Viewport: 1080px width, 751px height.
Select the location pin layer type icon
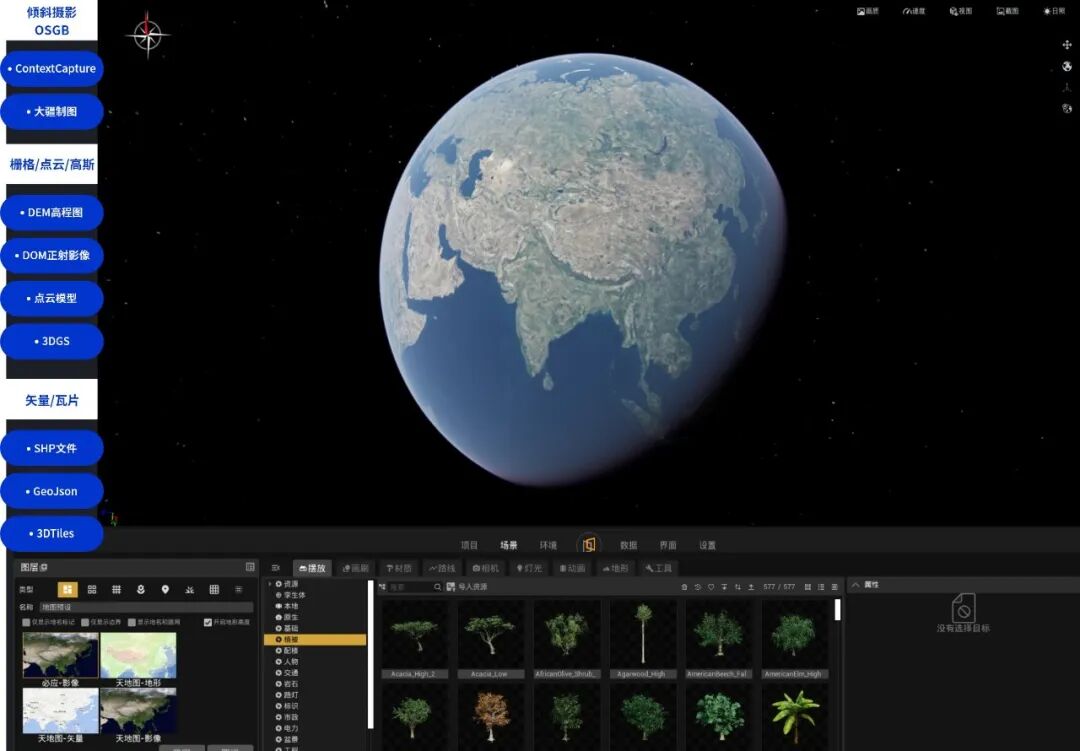click(165, 590)
